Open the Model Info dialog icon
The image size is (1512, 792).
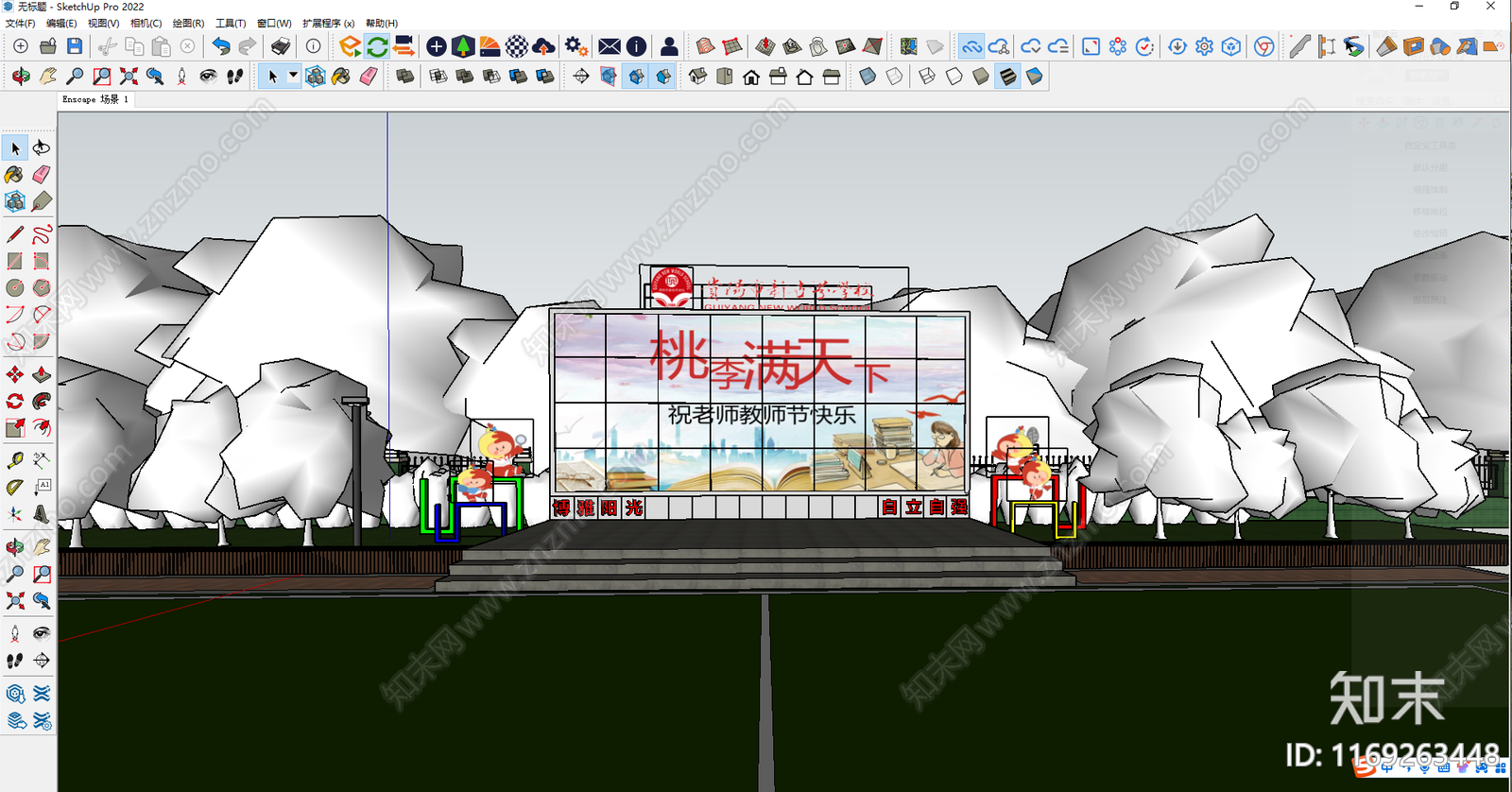[x=313, y=46]
